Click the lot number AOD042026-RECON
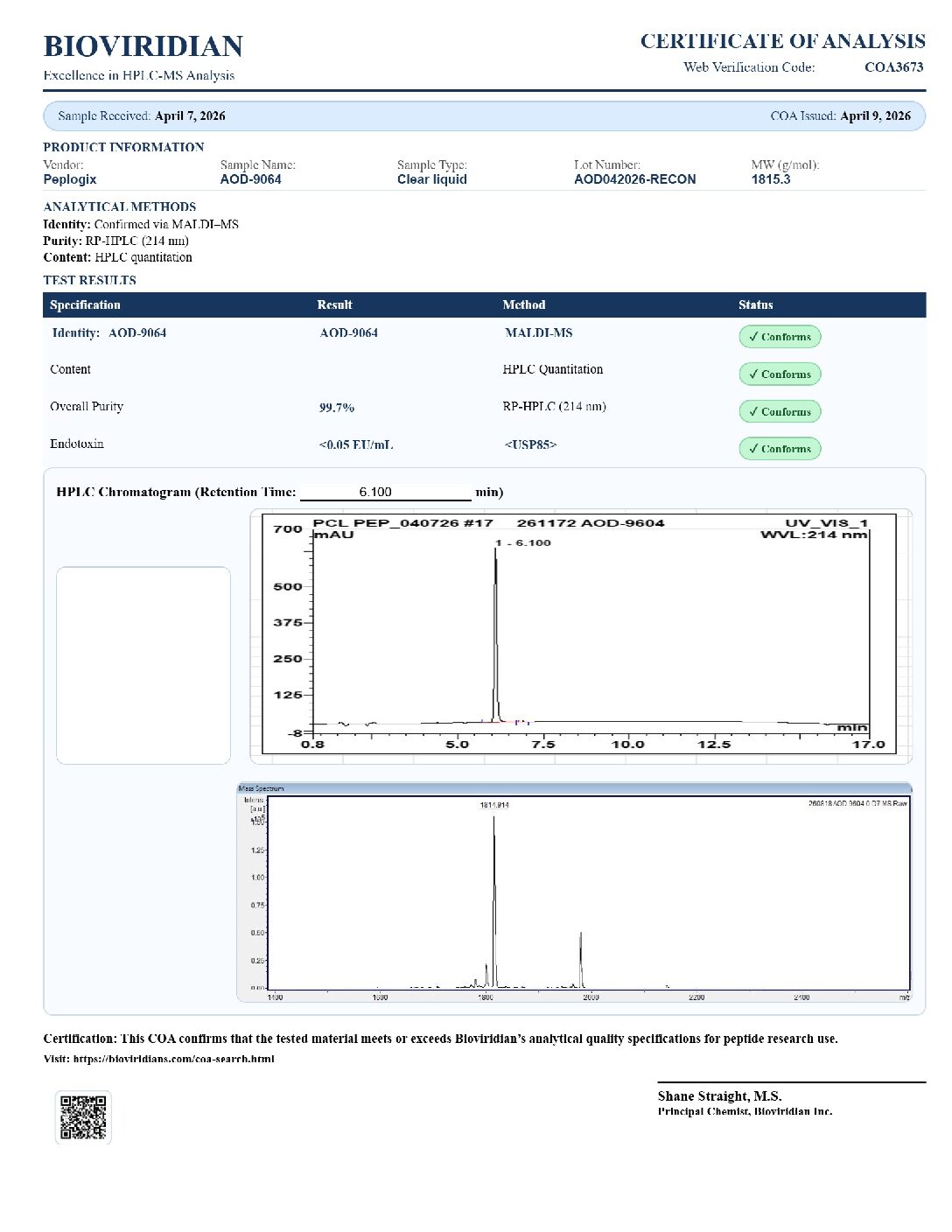 point(635,179)
